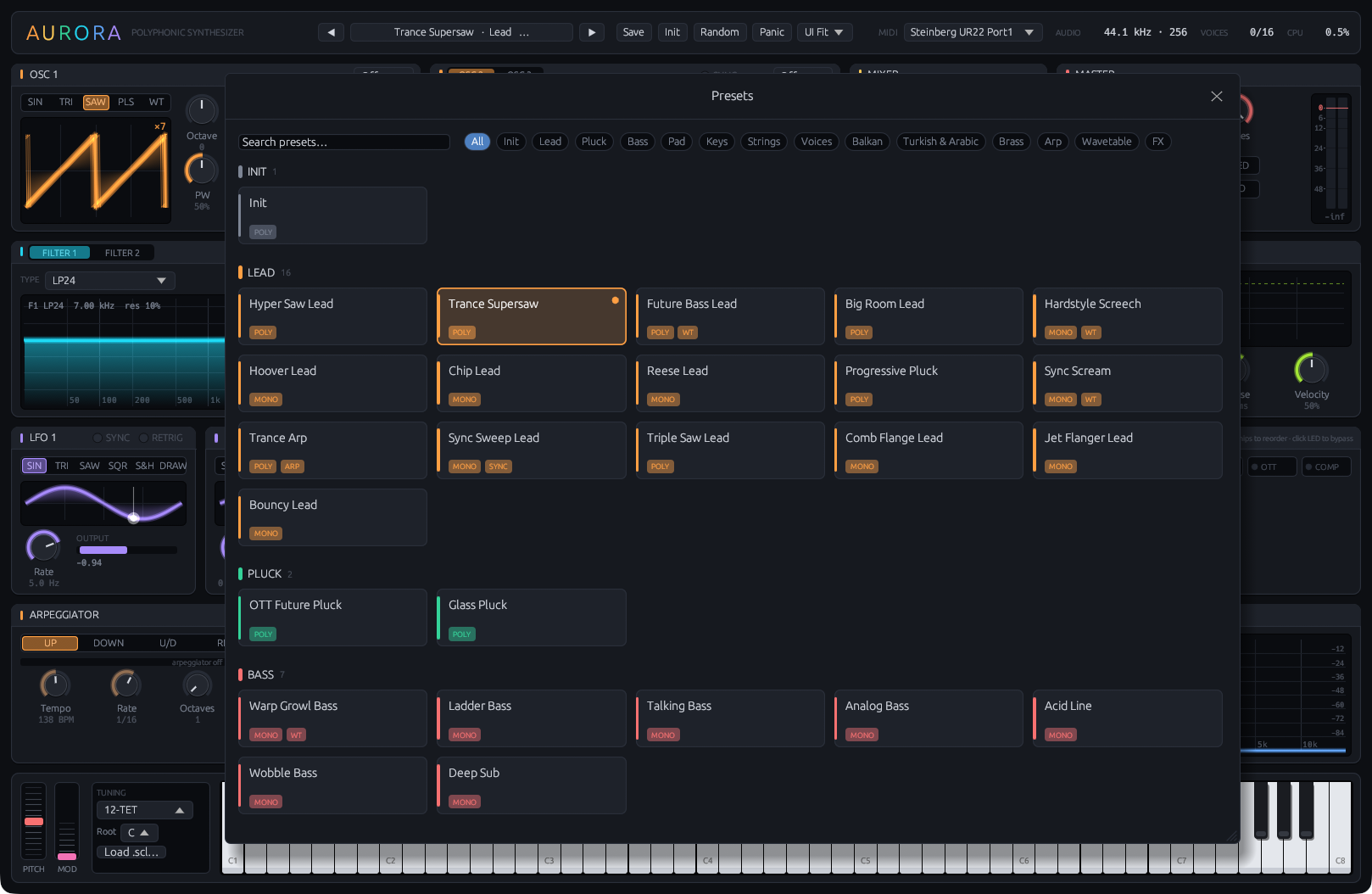Image resolution: width=1372 pixels, height=894 pixels.
Task: Adjust the OSC 1 PW knob
Action: (202, 169)
